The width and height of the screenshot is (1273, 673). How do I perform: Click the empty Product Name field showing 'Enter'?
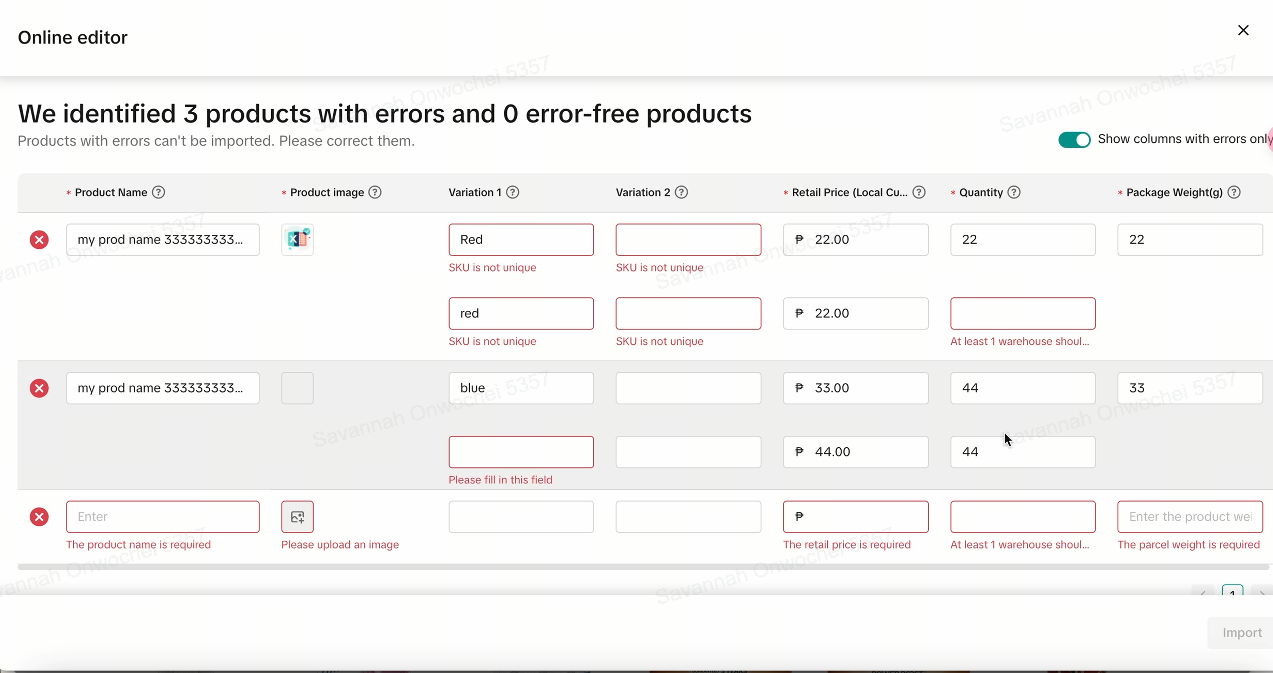(163, 517)
